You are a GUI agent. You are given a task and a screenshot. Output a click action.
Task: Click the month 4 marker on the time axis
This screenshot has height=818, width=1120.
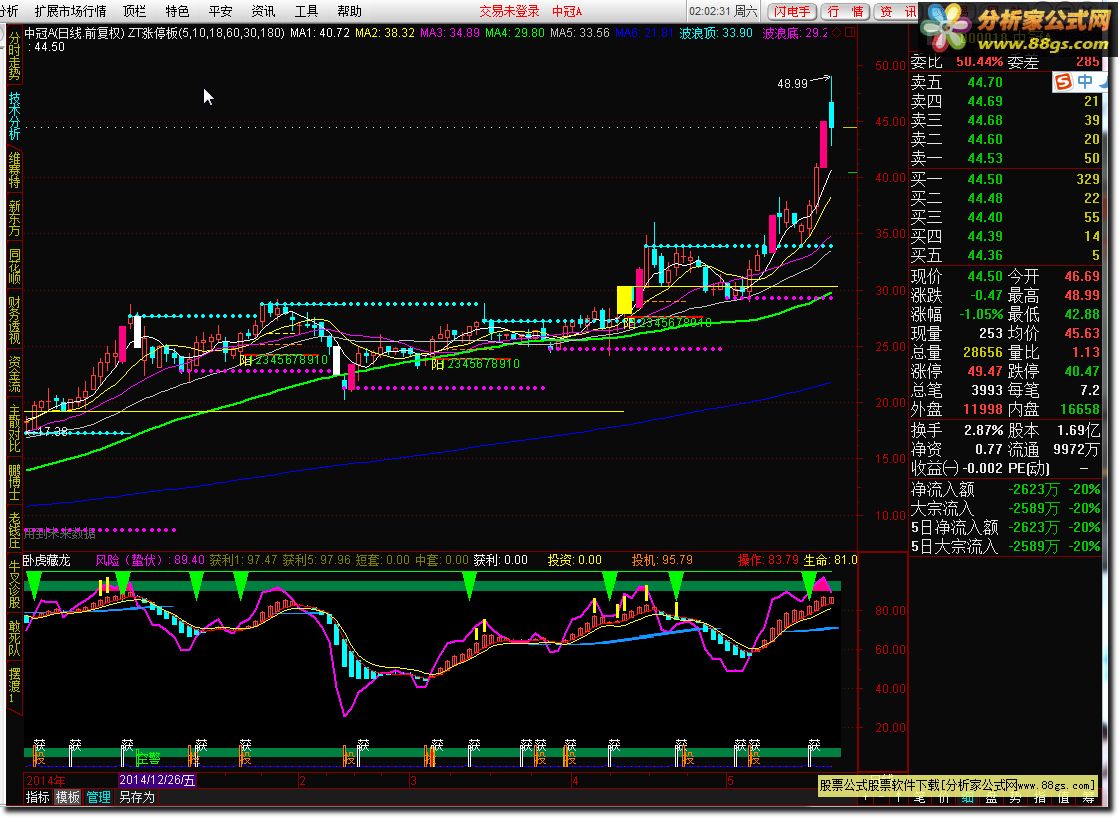[575, 781]
